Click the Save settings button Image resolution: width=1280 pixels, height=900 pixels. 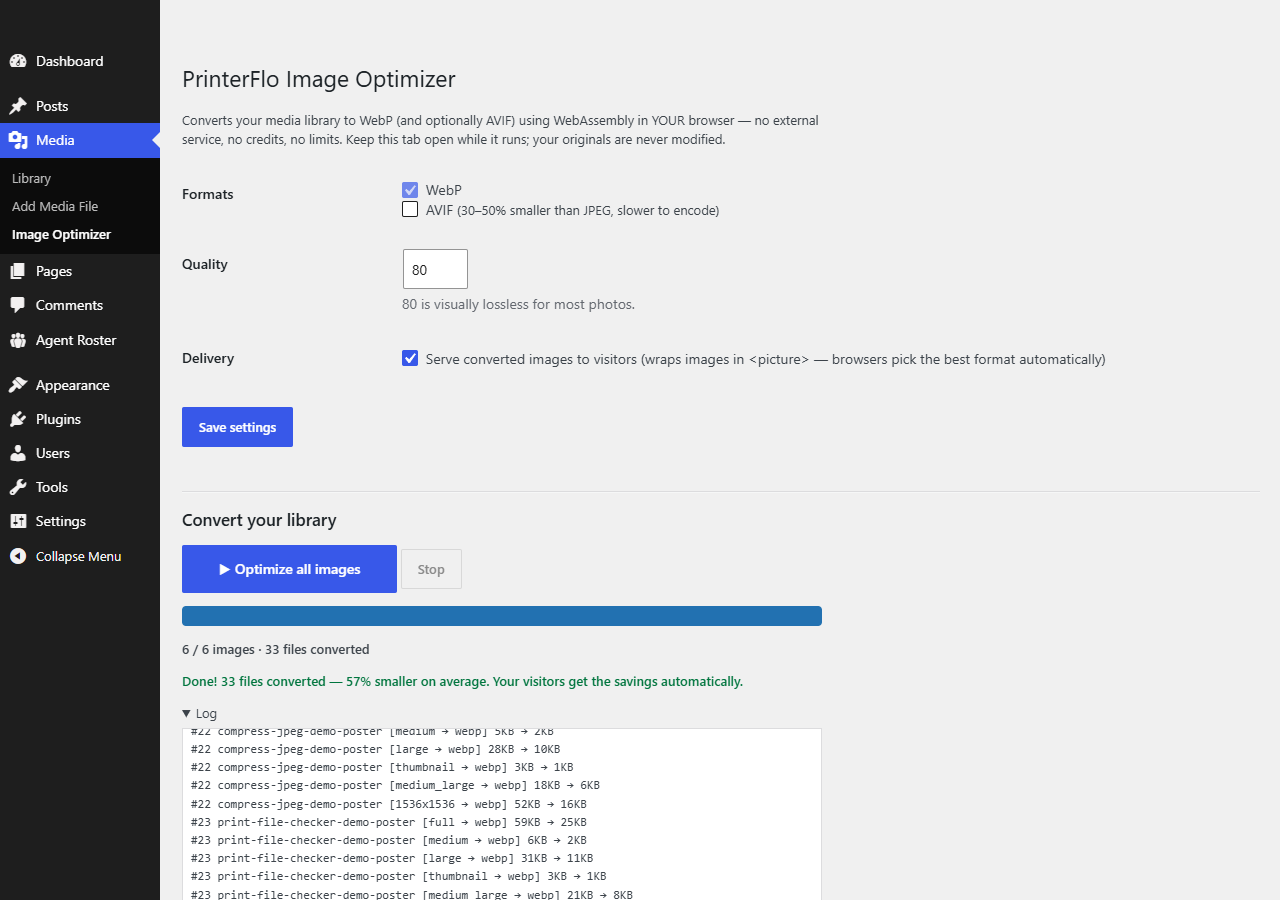coord(237,427)
